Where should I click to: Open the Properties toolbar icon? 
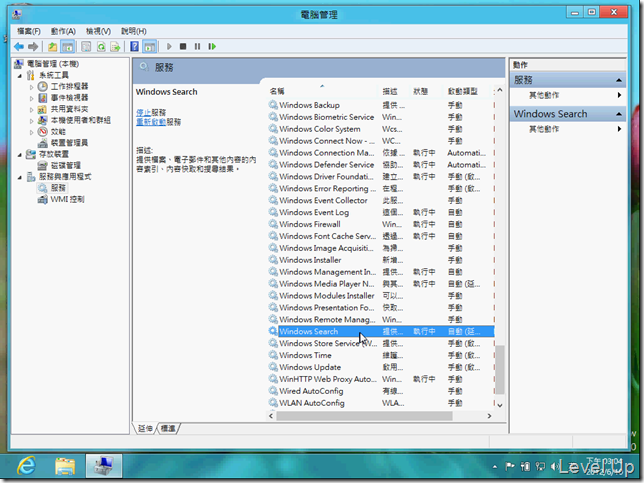[86, 46]
